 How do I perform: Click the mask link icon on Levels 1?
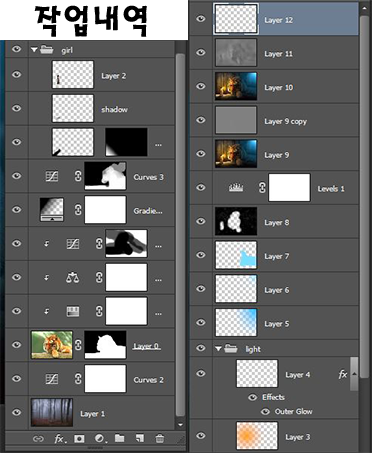[x=262, y=188]
